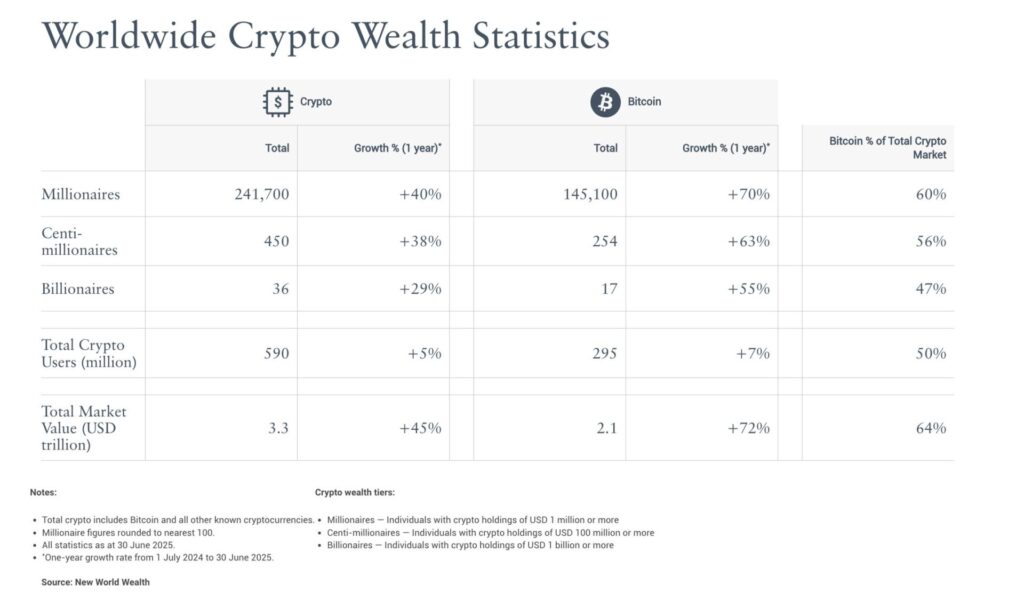Click the Worldwide Crypto Wealth Statistics title
This screenshot has width=1024, height=601.
point(326,37)
